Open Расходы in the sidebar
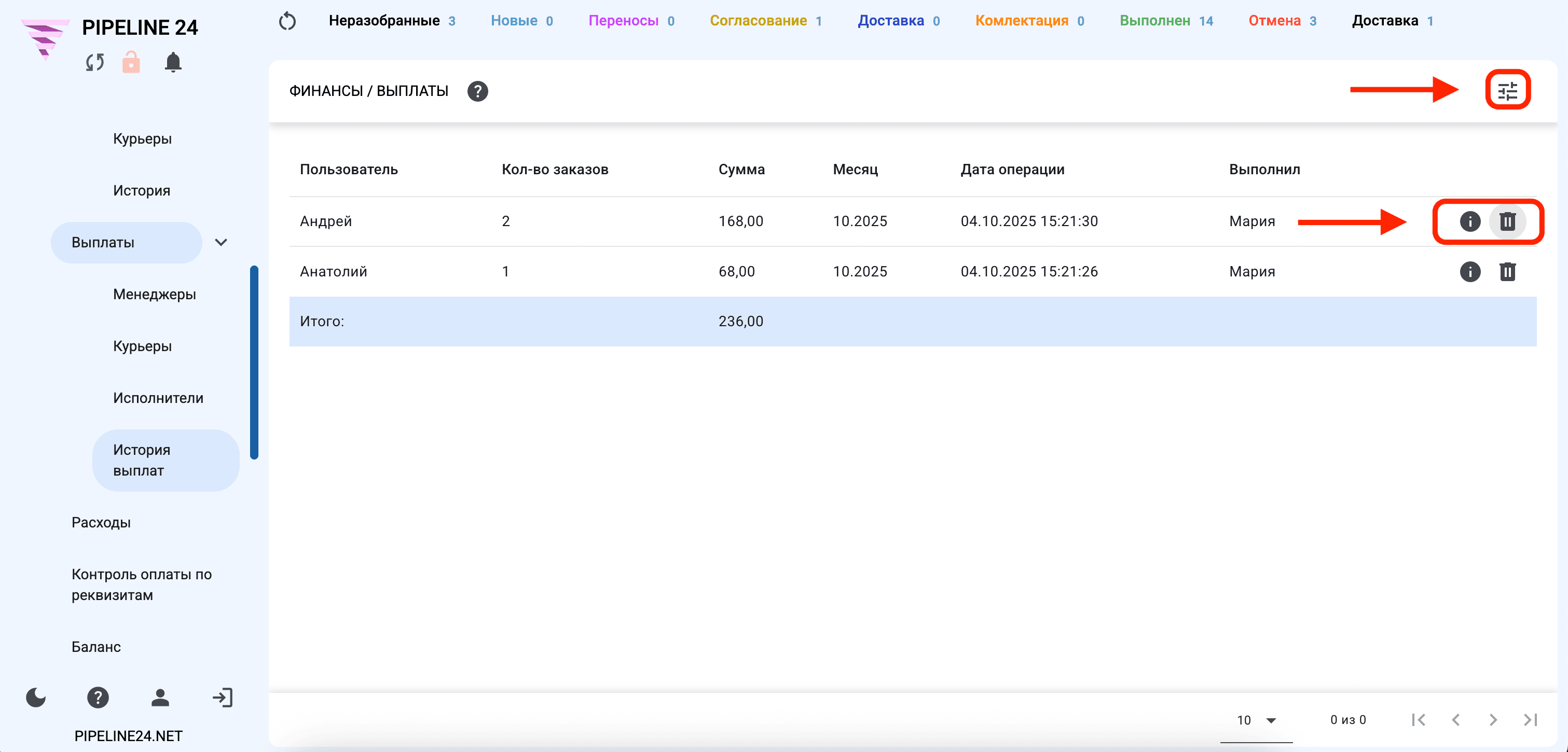The image size is (1568, 752). (x=101, y=523)
